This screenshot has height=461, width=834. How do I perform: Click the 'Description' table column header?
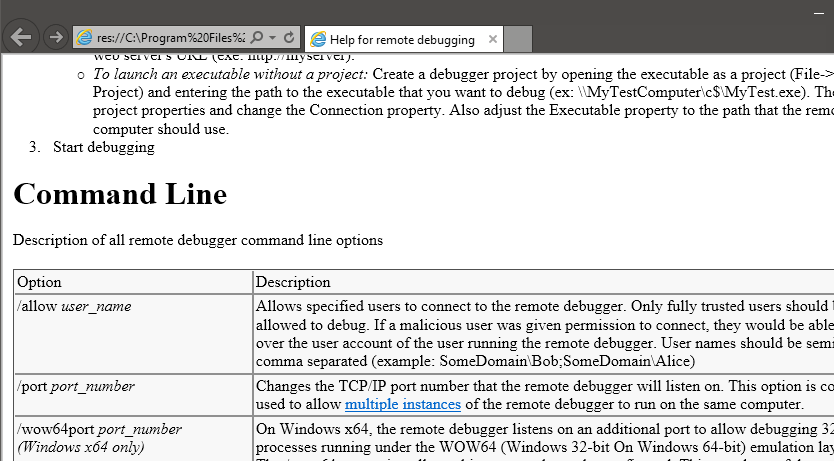coord(293,282)
